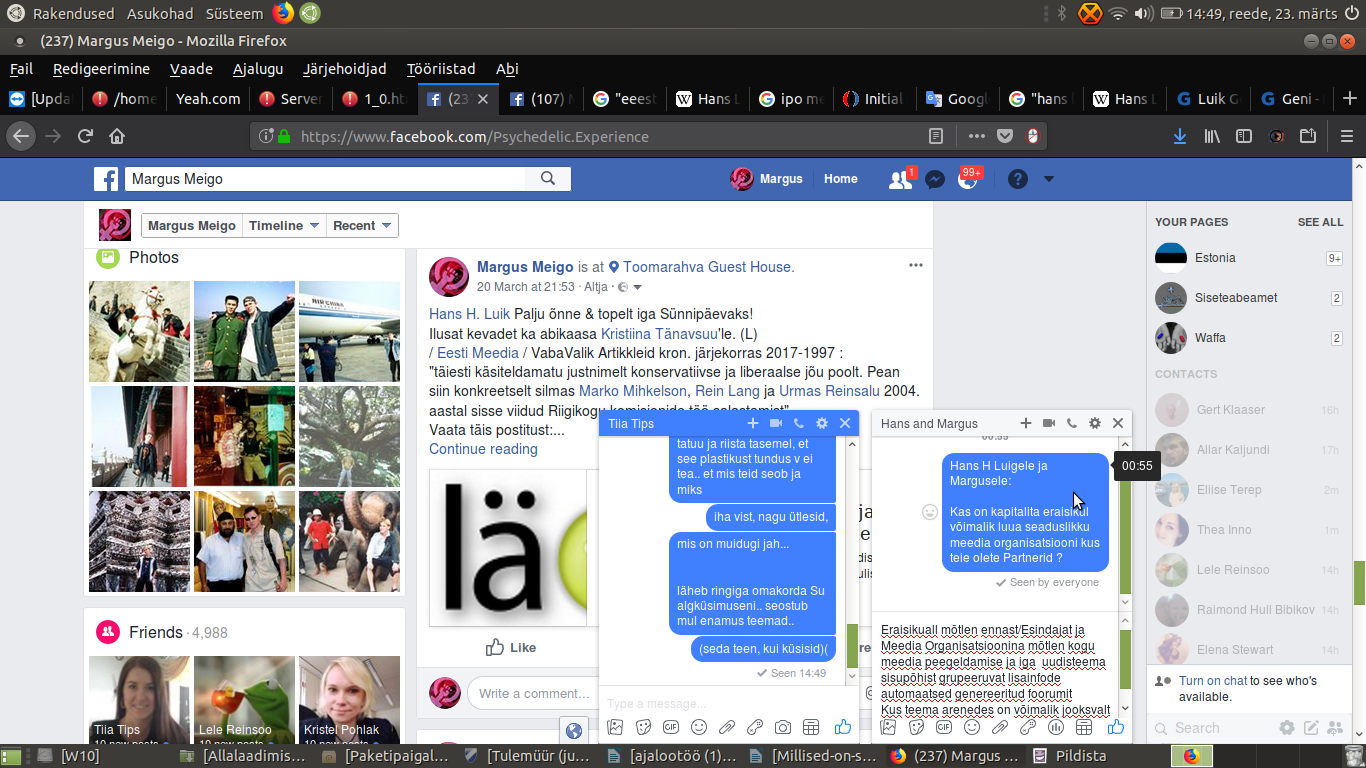Click the Home link in Facebook header
The width and height of the screenshot is (1366, 768).
click(840, 179)
